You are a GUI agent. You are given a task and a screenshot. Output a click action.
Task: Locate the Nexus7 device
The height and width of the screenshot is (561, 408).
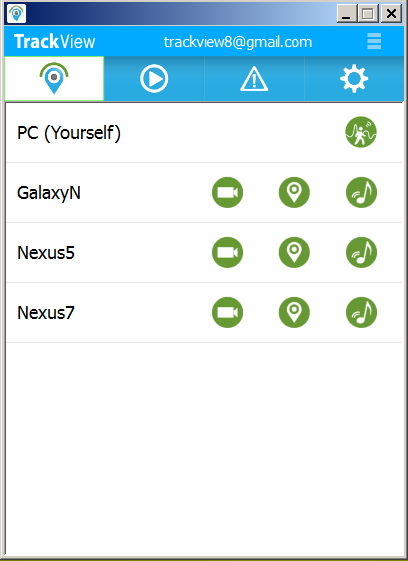point(294,312)
